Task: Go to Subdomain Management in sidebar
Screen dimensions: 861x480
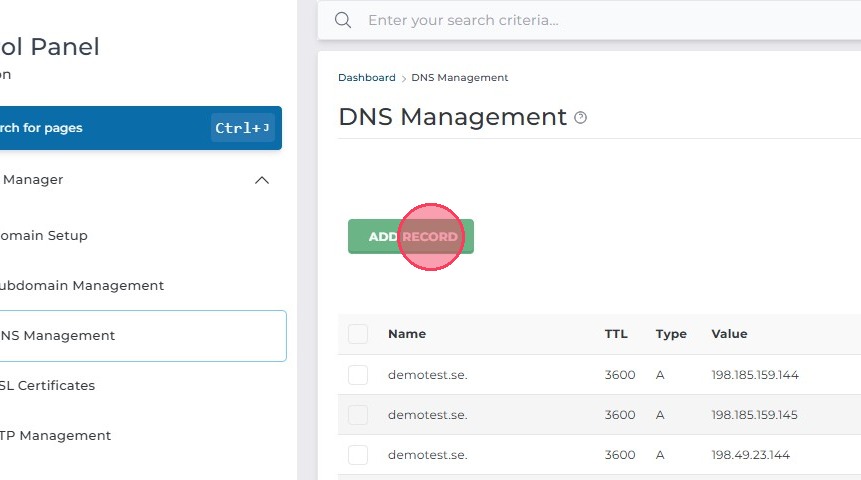Action: (82, 286)
